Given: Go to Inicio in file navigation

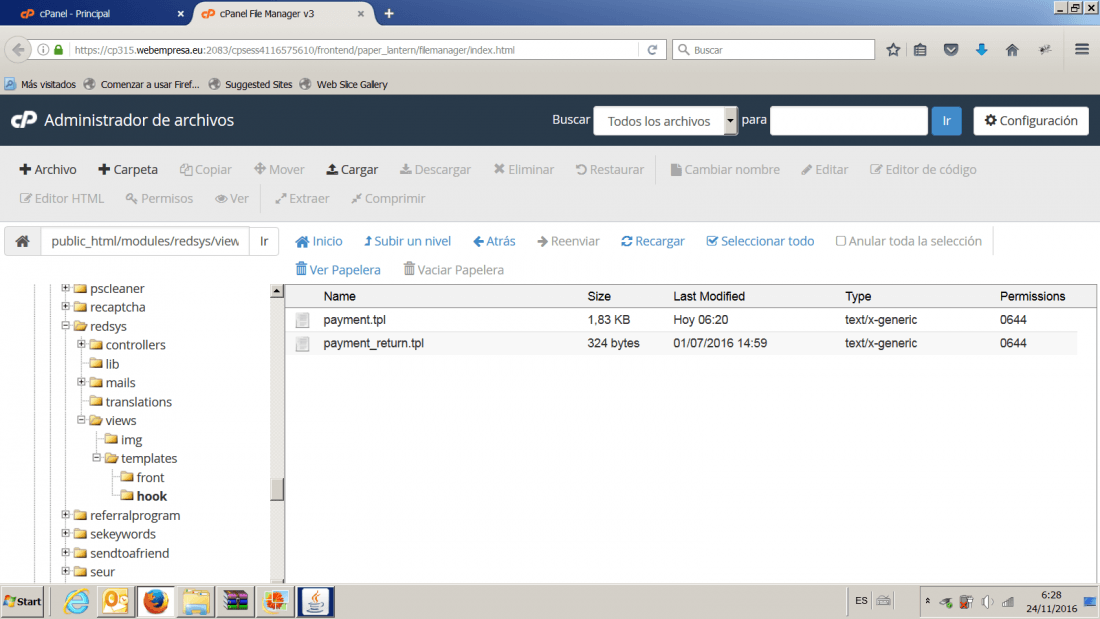Looking at the screenshot, I should tap(318, 241).
